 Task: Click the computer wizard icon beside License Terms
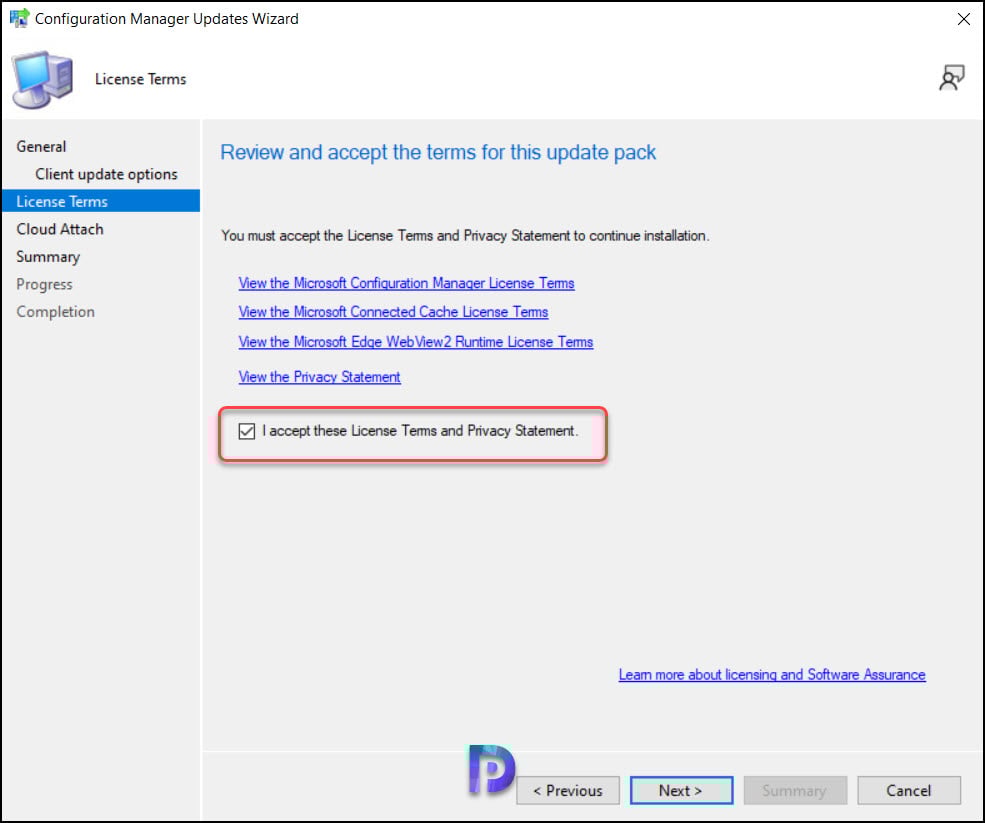(43, 79)
